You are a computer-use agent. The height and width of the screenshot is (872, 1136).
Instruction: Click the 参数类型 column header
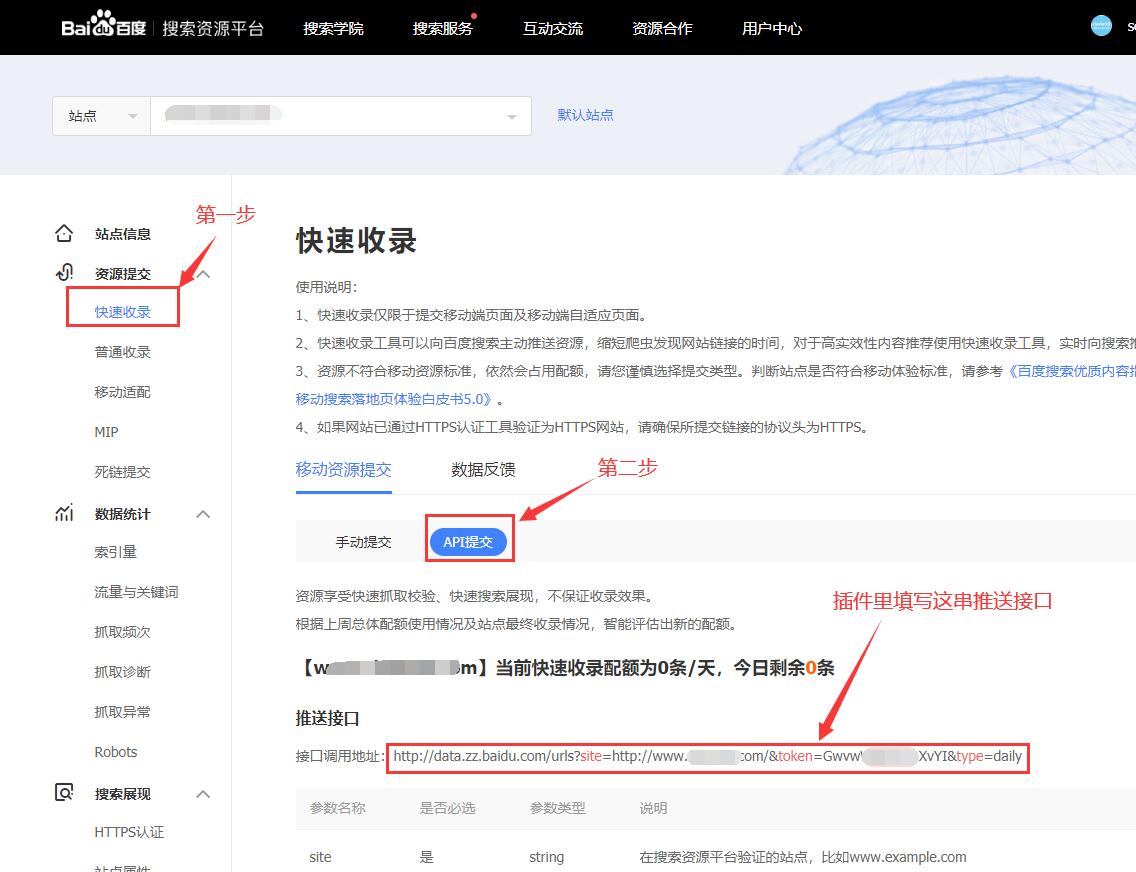pyautogui.click(x=557, y=808)
